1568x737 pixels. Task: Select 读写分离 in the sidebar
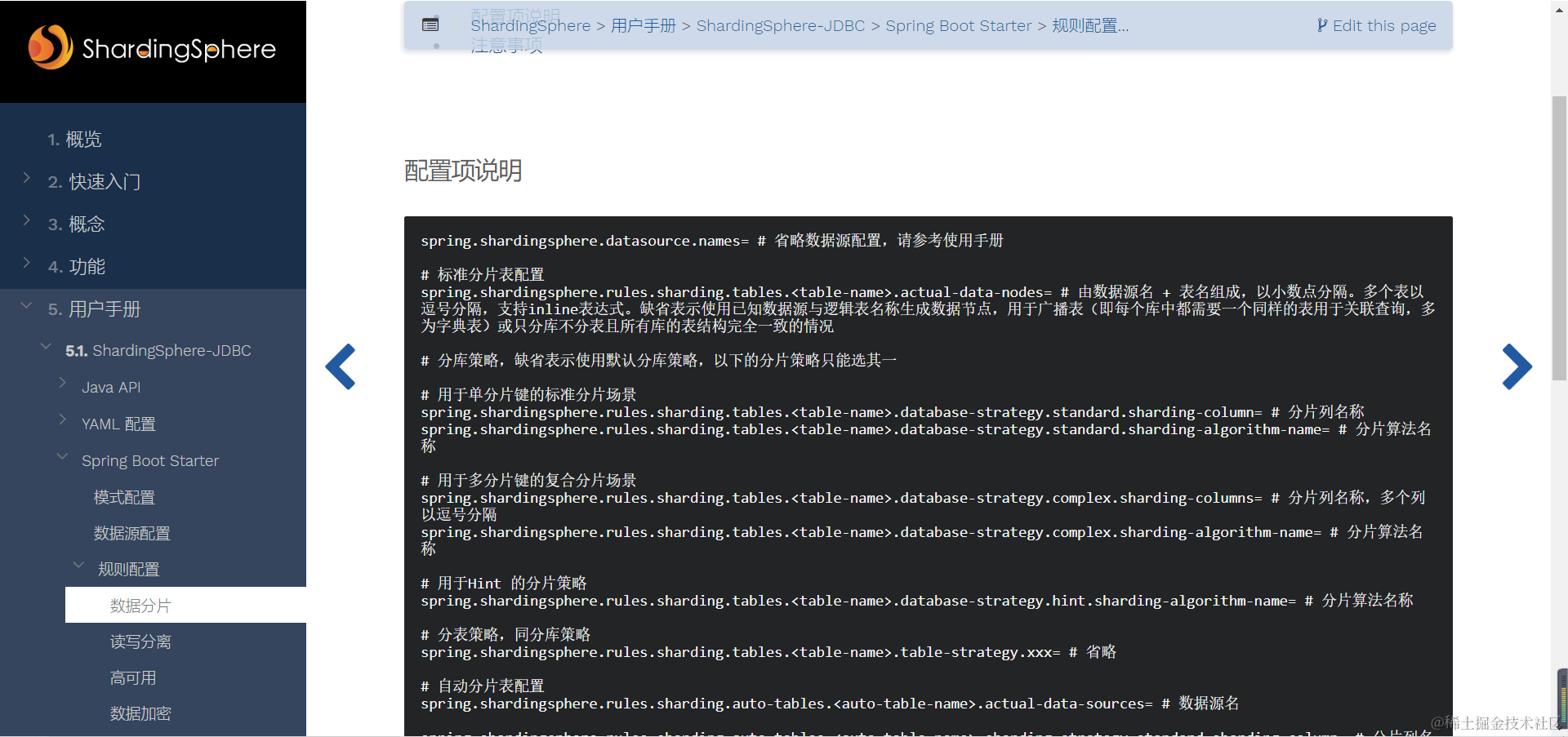point(140,642)
